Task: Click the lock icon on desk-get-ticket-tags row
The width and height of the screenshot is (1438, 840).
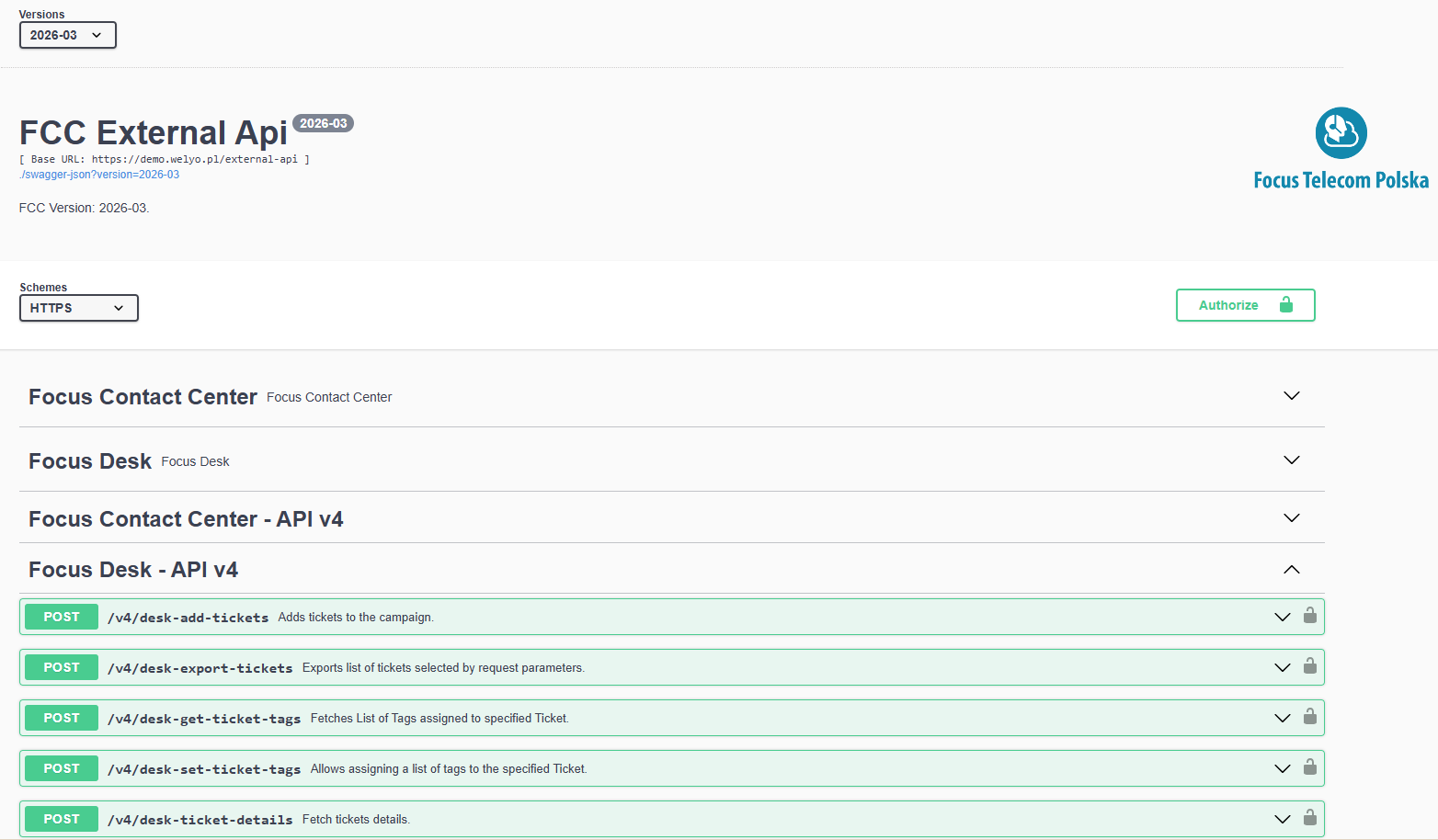Action: pyautogui.click(x=1310, y=716)
